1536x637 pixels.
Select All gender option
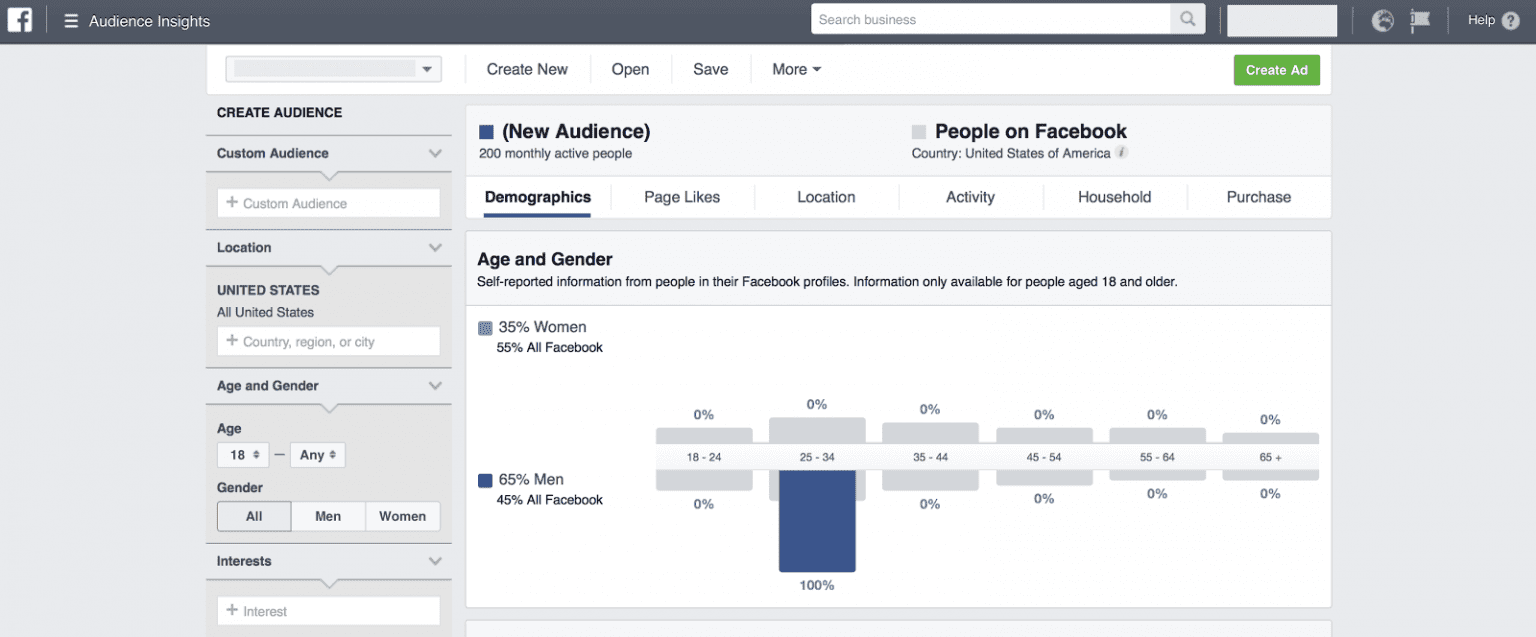point(254,516)
